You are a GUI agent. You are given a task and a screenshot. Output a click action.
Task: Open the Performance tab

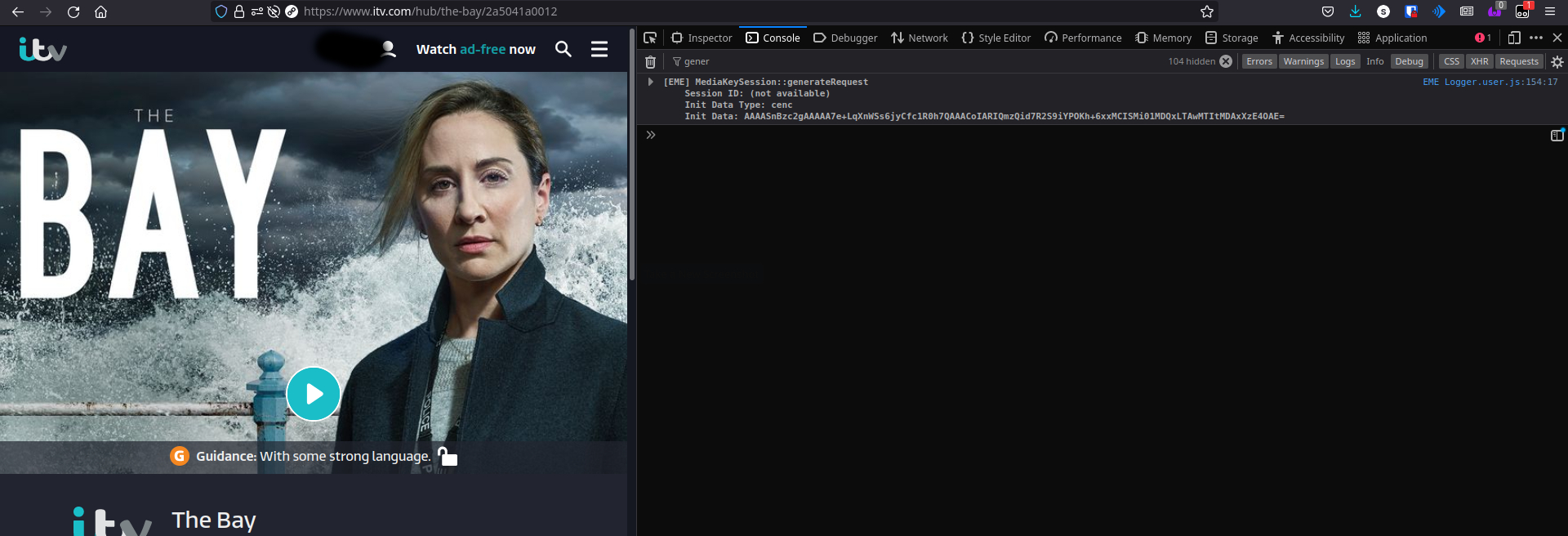tap(1083, 38)
